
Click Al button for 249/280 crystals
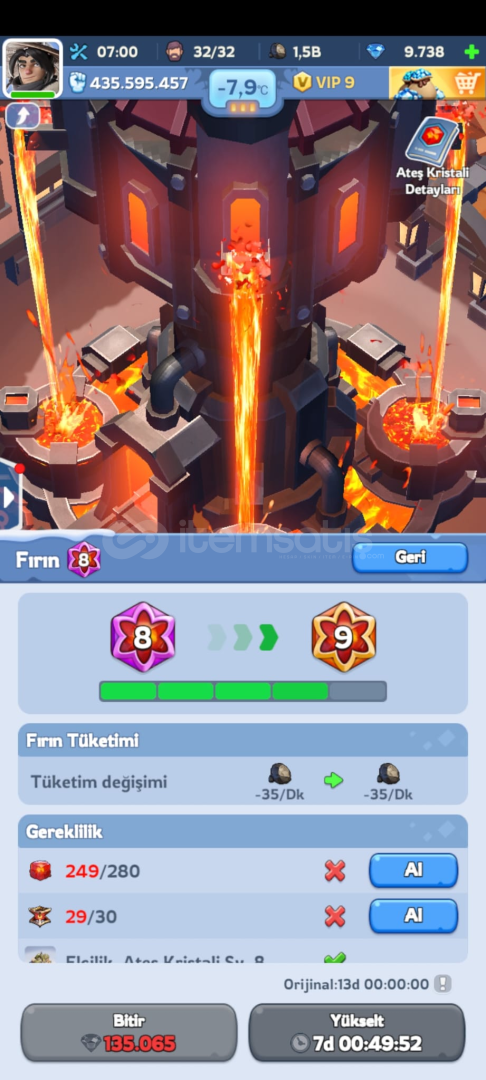pyautogui.click(x=413, y=871)
